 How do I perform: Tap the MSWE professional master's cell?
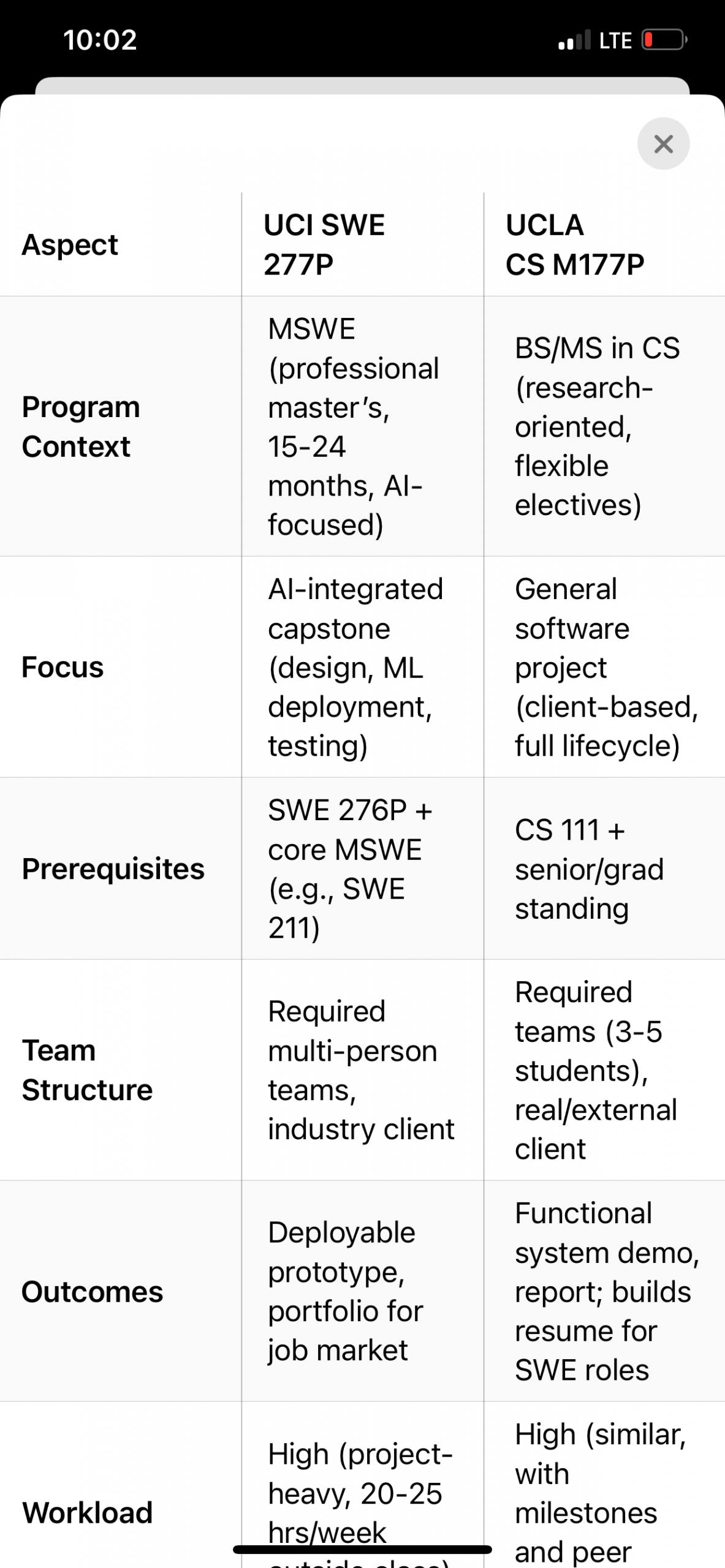click(x=354, y=426)
